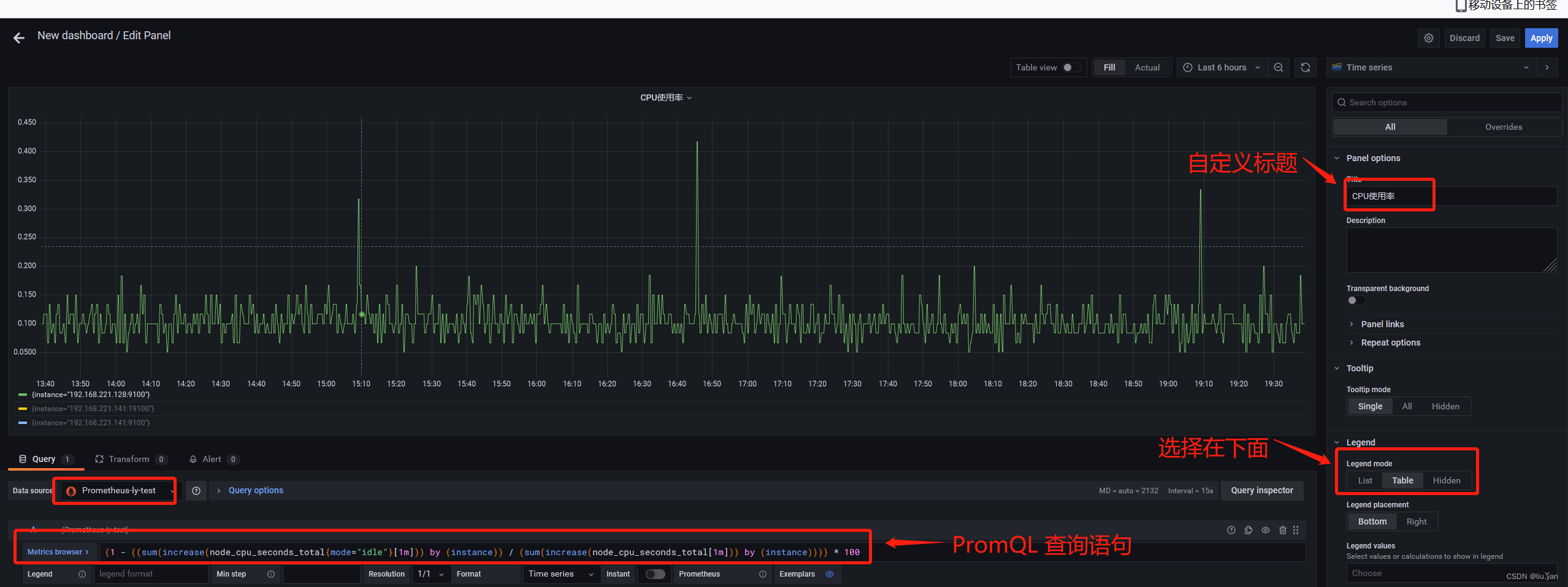Switch to the Query tab
Viewport: 1568px width, 587px height.
coord(45,459)
